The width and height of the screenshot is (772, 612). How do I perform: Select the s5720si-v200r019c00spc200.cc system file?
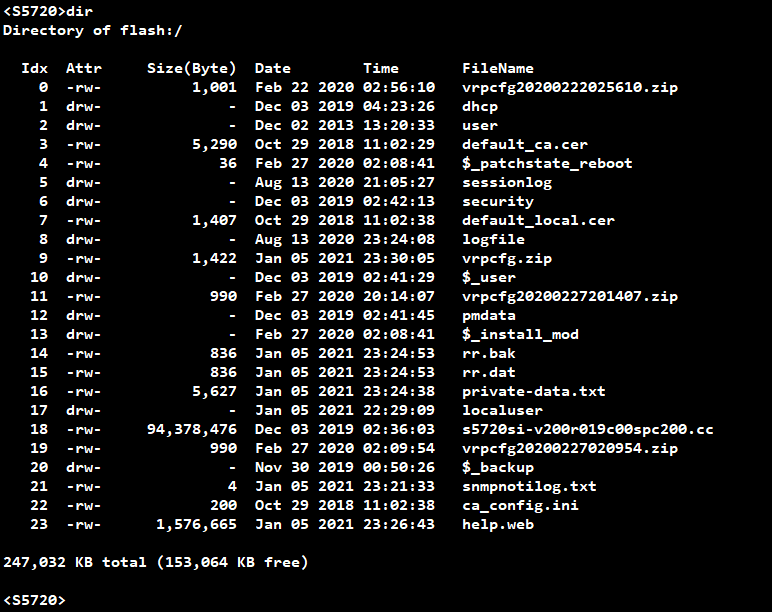(587, 430)
